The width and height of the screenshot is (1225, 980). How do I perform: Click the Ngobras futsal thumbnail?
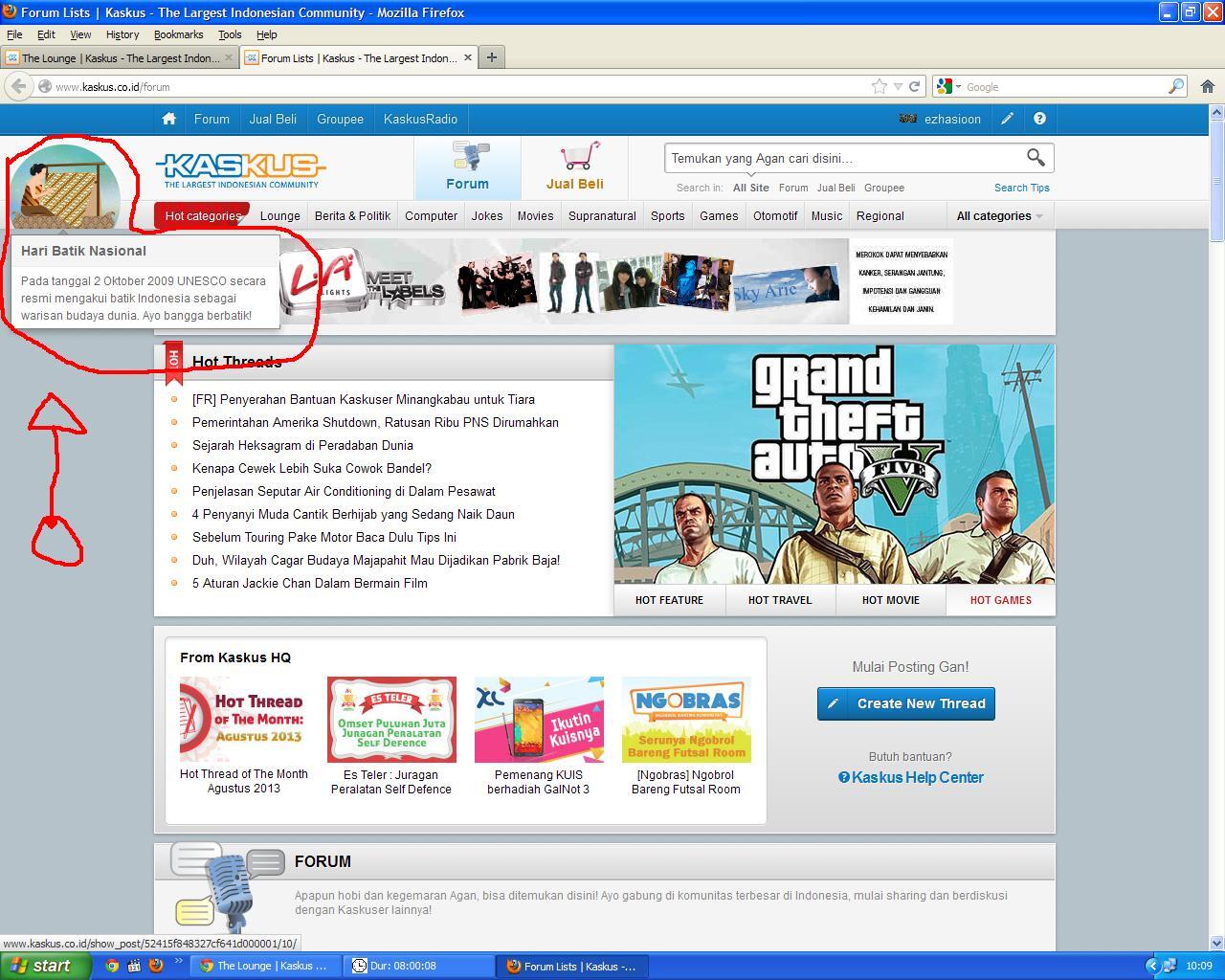pos(686,720)
